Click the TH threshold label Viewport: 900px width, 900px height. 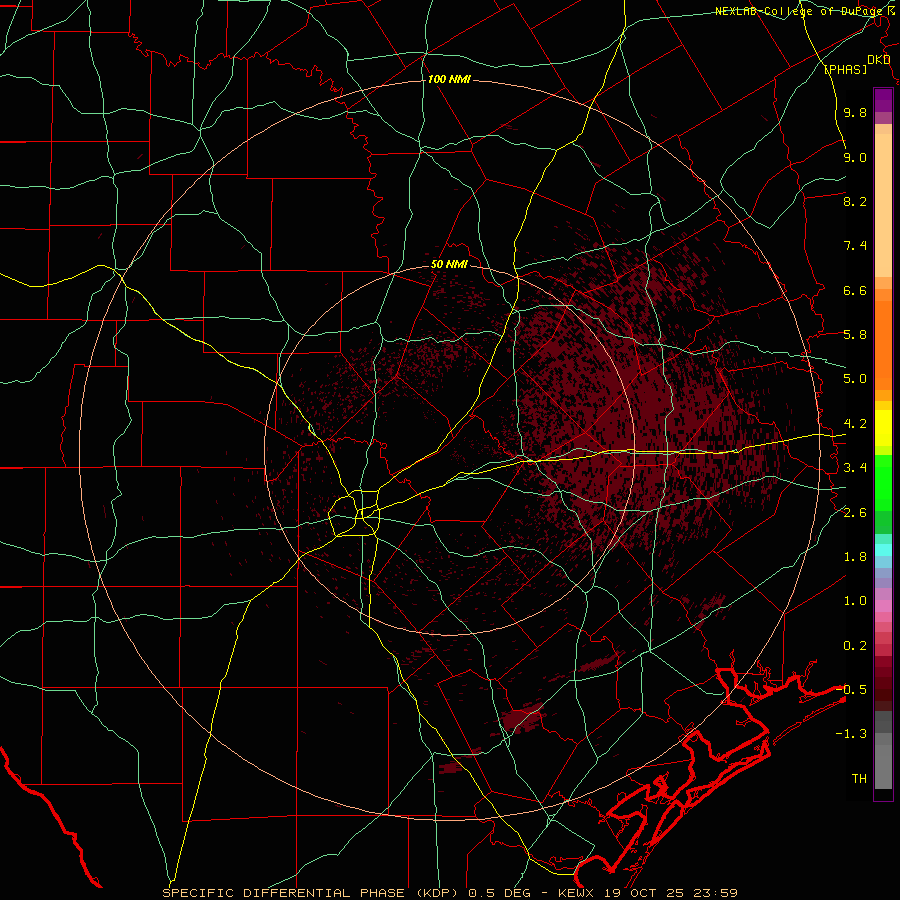click(x=859, y=779)
